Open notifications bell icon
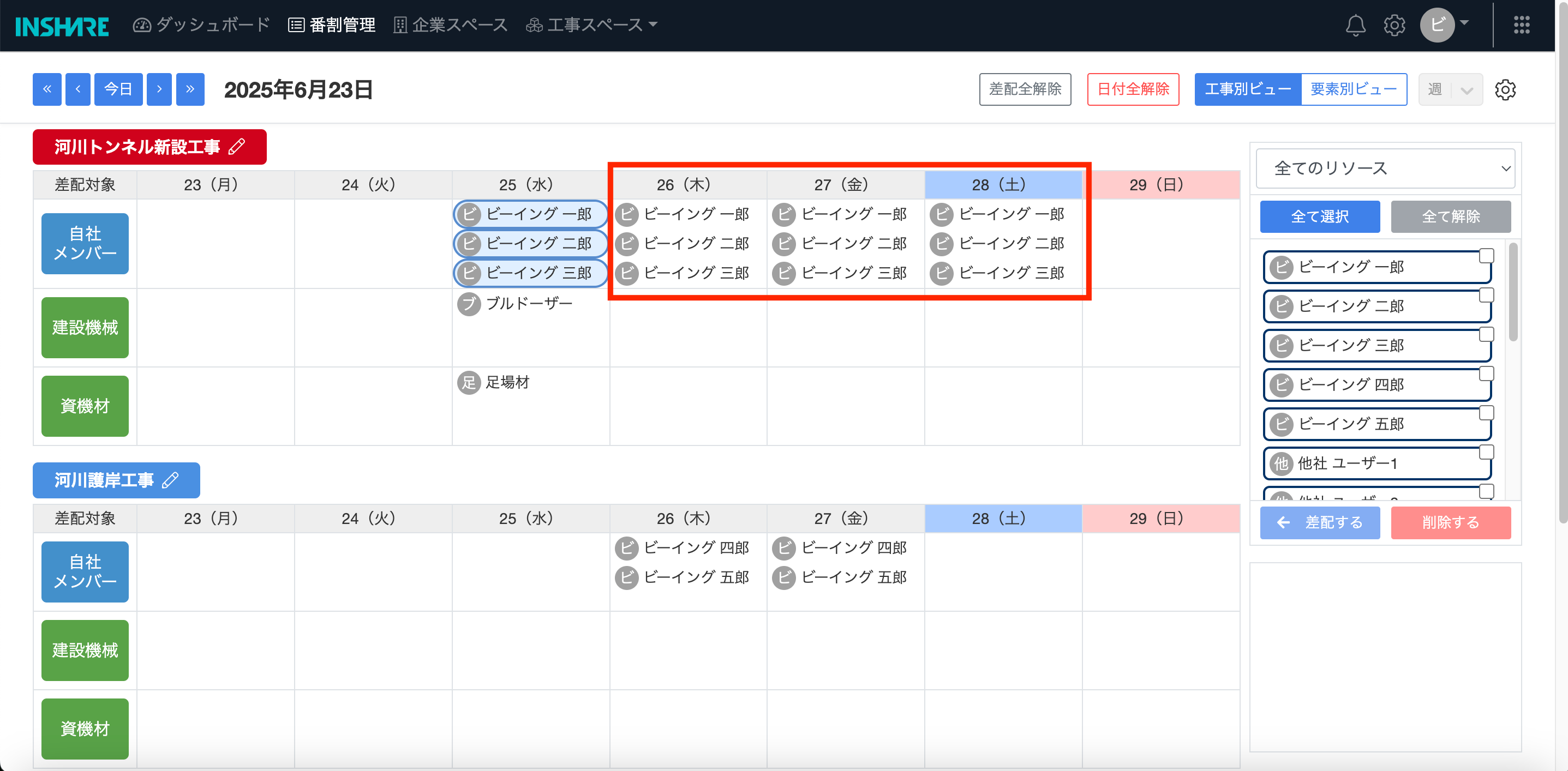This screenshot has height=771, width=1568. [1355, 26]
